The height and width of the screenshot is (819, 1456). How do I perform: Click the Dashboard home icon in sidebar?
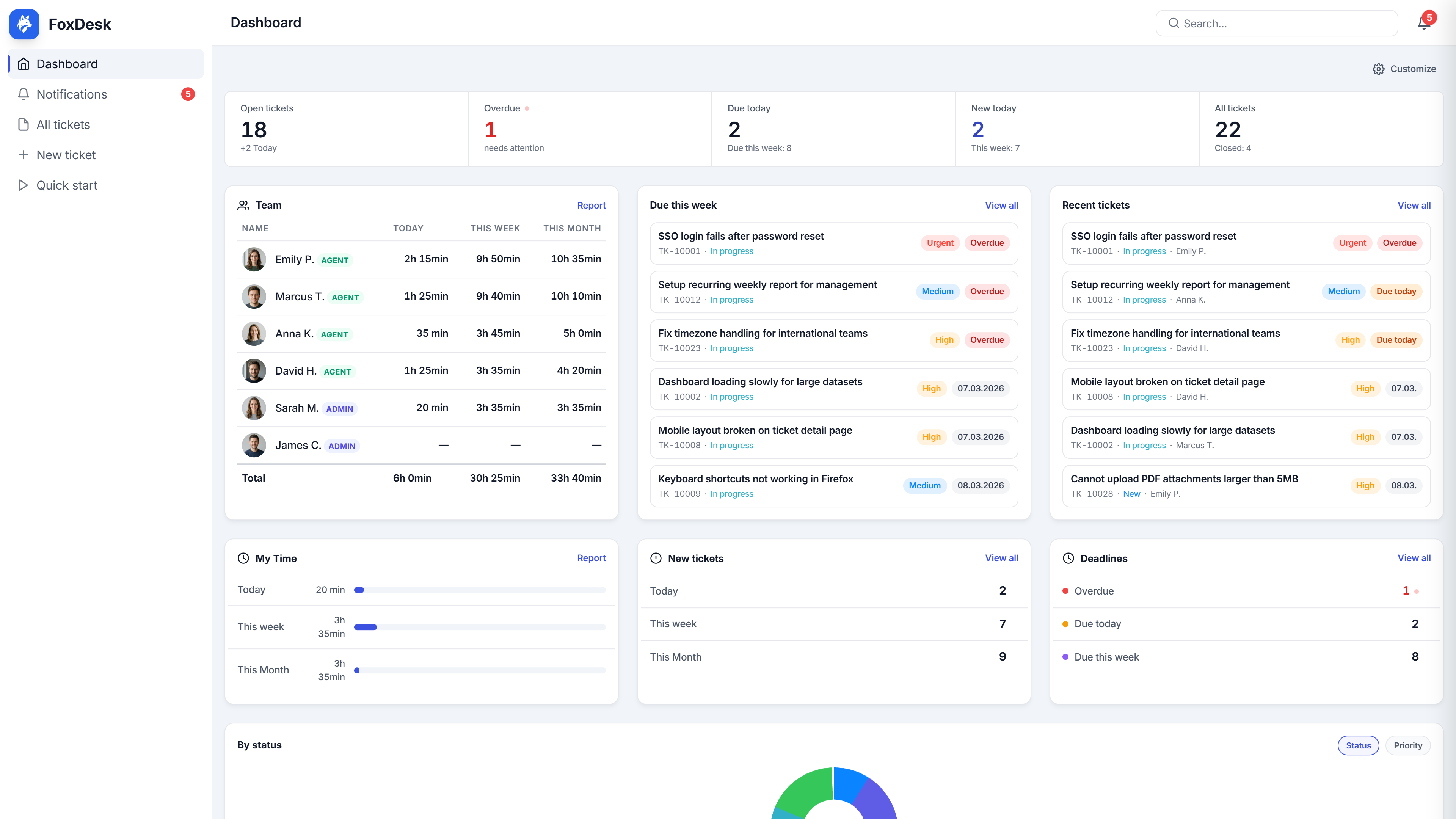(23, 64)
